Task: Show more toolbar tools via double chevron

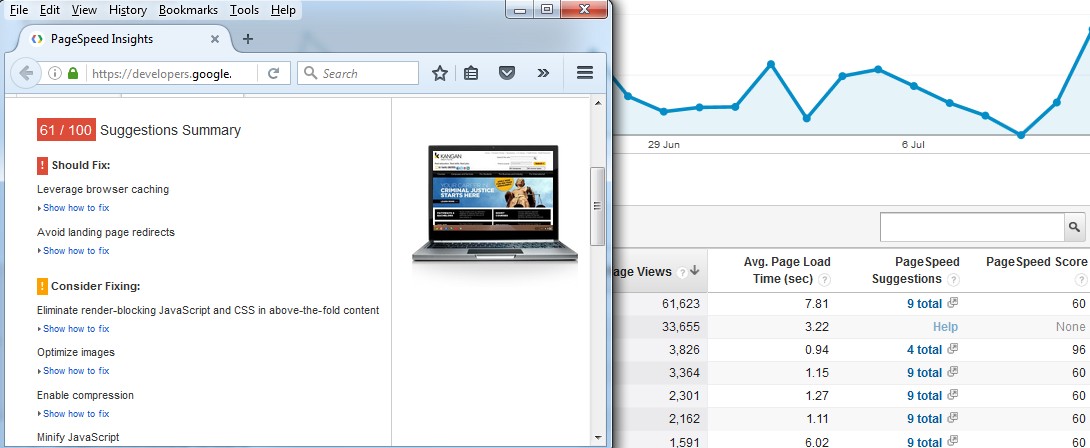Action: click(543, 73)
